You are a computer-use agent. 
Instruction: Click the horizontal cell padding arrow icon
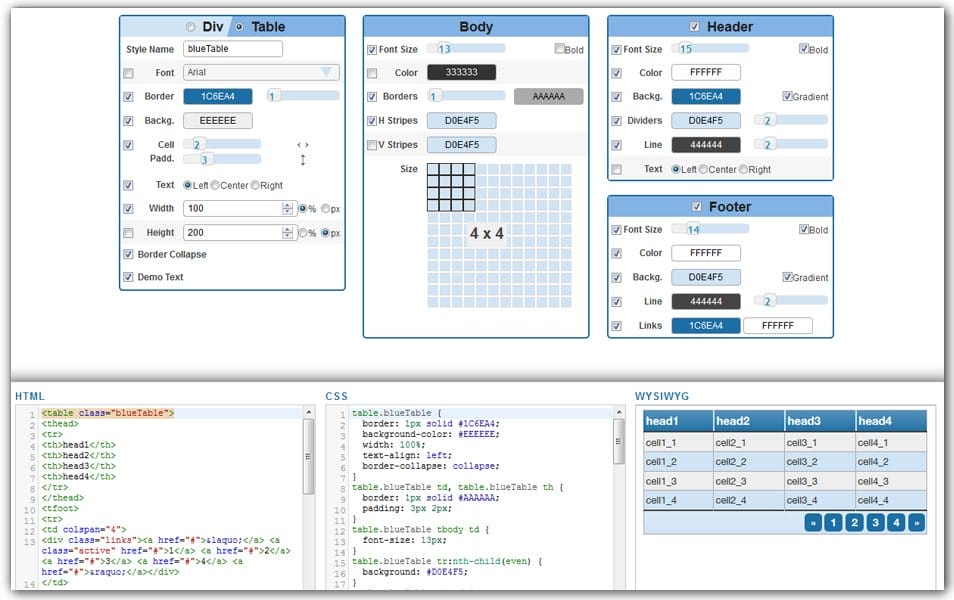click(303, 145)
